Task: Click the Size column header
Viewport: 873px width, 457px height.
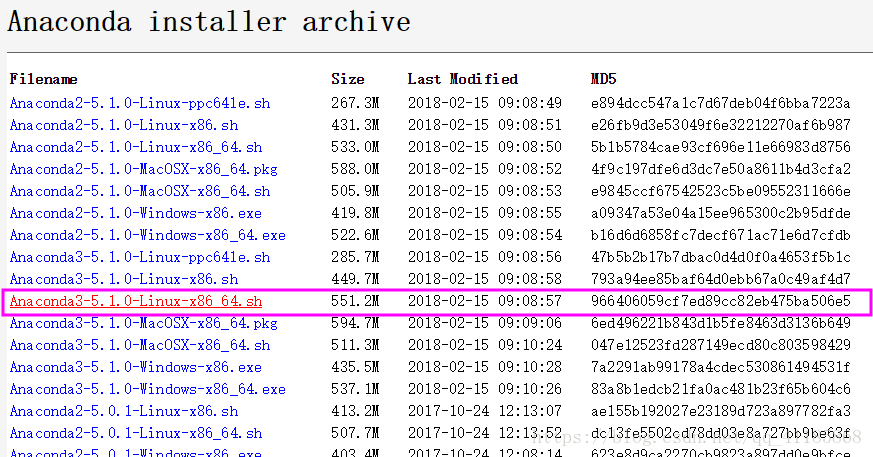Action: [348, 79]
